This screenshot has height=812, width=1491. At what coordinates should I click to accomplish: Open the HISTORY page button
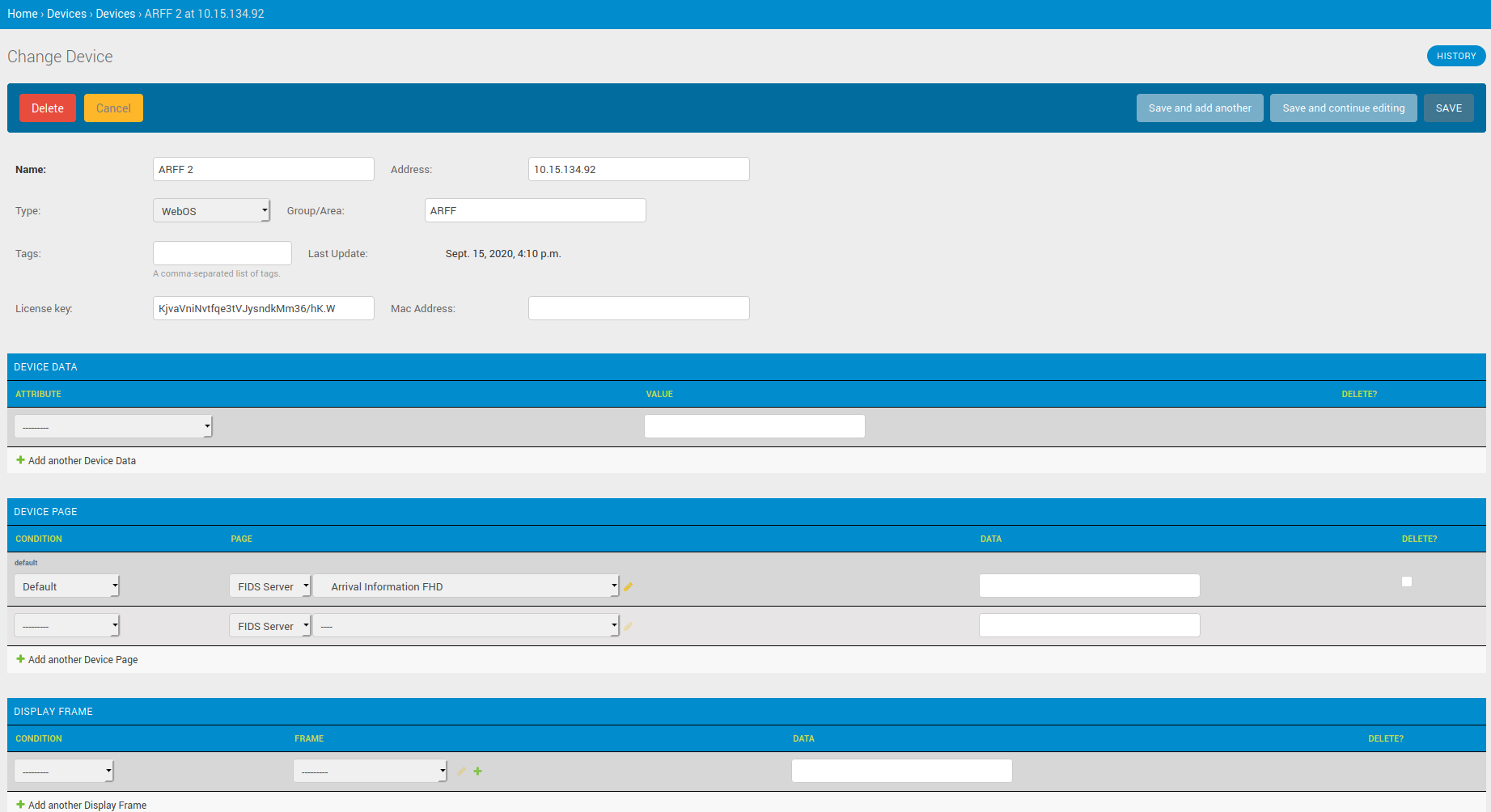1455,56
